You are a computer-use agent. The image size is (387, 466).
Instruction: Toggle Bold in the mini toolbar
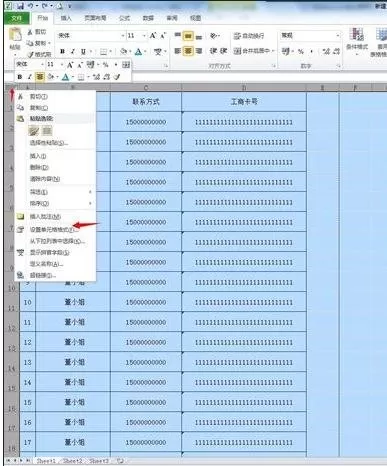pos(20,77)
